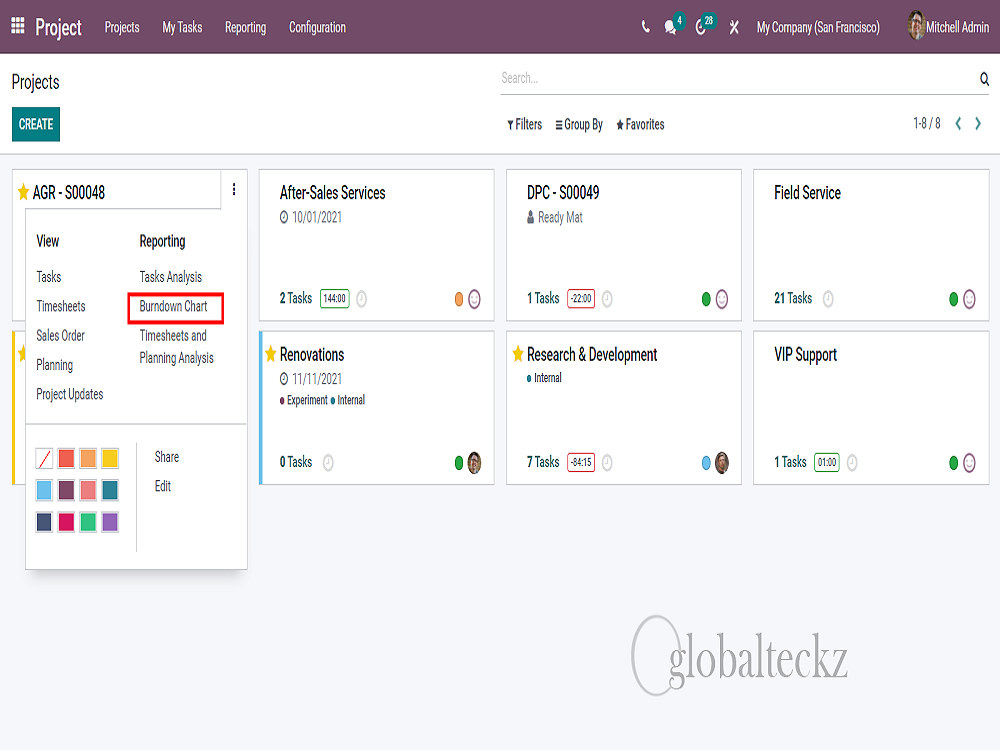
Task: Open the activities clock icon with badge 28
Action: [x=701, y=27]
